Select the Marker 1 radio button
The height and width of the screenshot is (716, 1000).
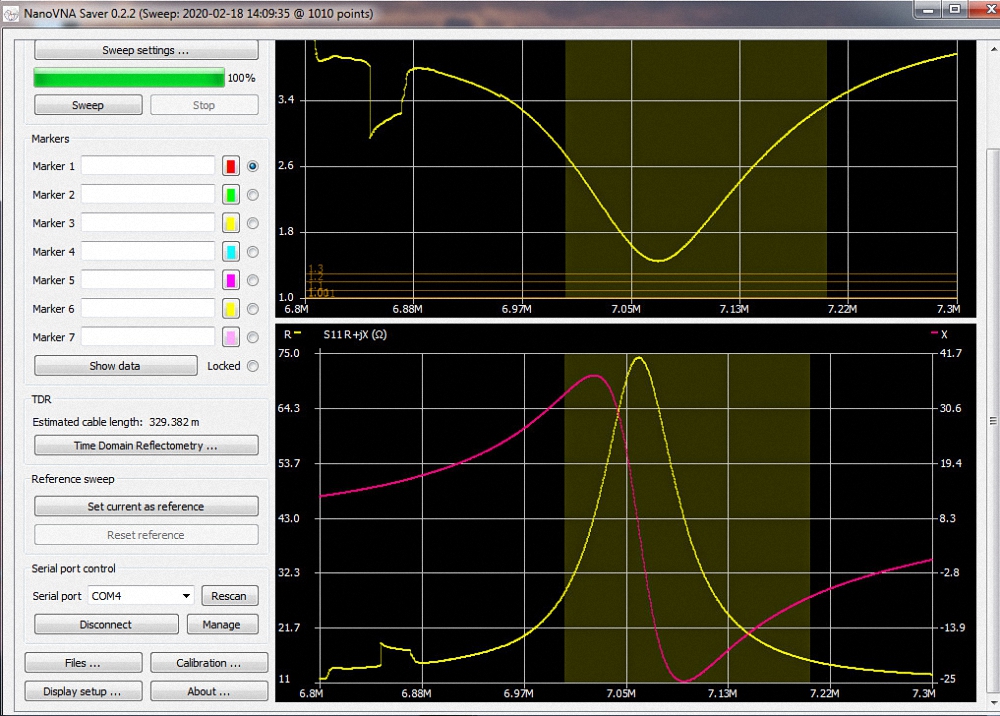click(253, 166)
